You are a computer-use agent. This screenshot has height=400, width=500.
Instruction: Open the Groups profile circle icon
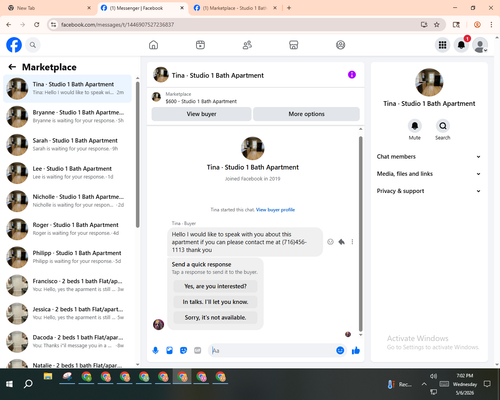tap(340, 45)
